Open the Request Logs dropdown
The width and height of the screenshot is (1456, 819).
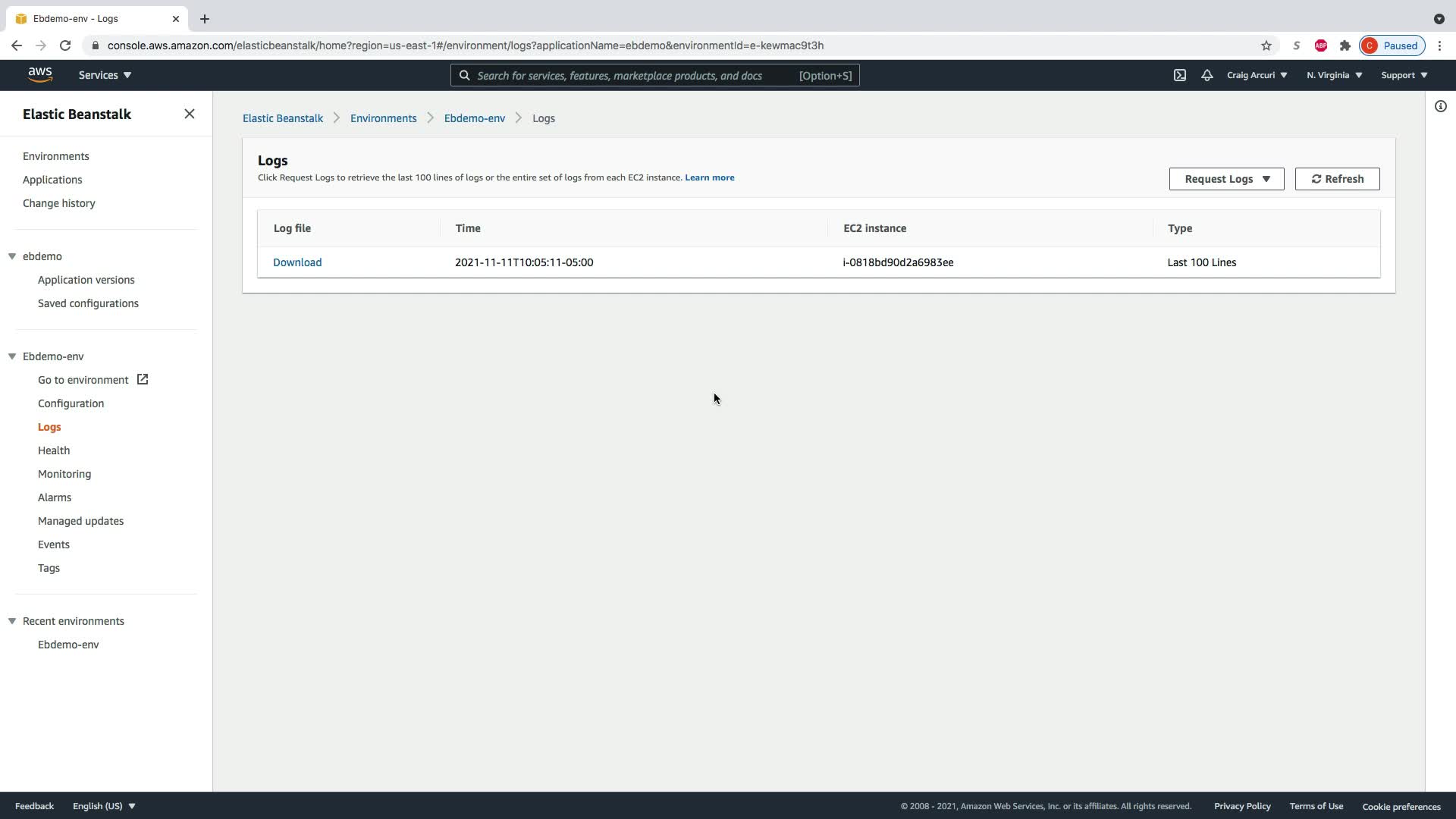pyautogui.click(x=1226, y=179)
